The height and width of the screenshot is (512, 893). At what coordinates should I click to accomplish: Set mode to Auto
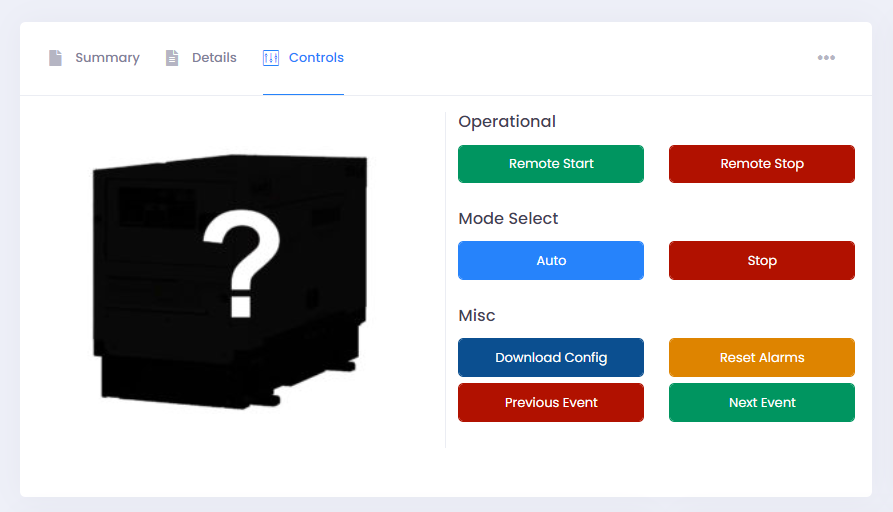(x=551, y=261)
